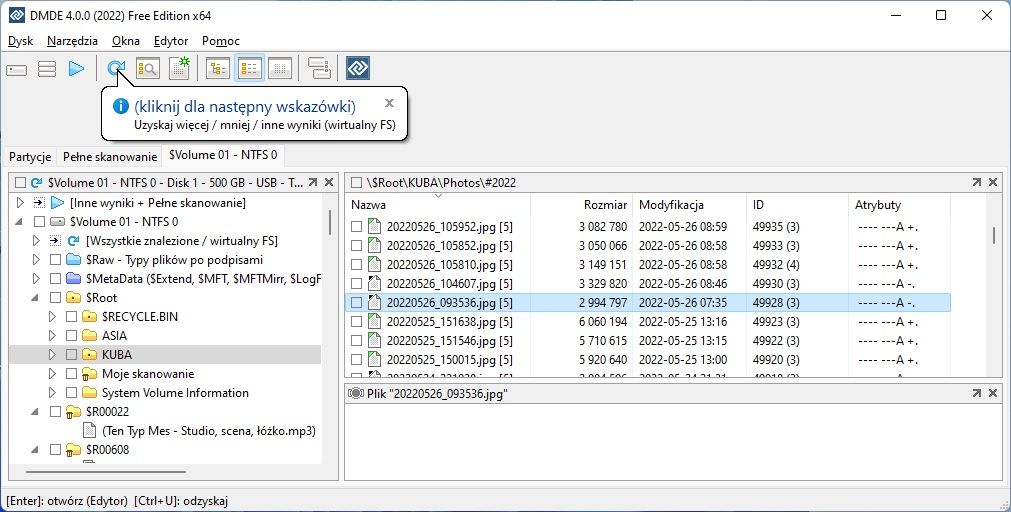
Task: Toggle the editor grid panel icon
Action: coord(280,68)
